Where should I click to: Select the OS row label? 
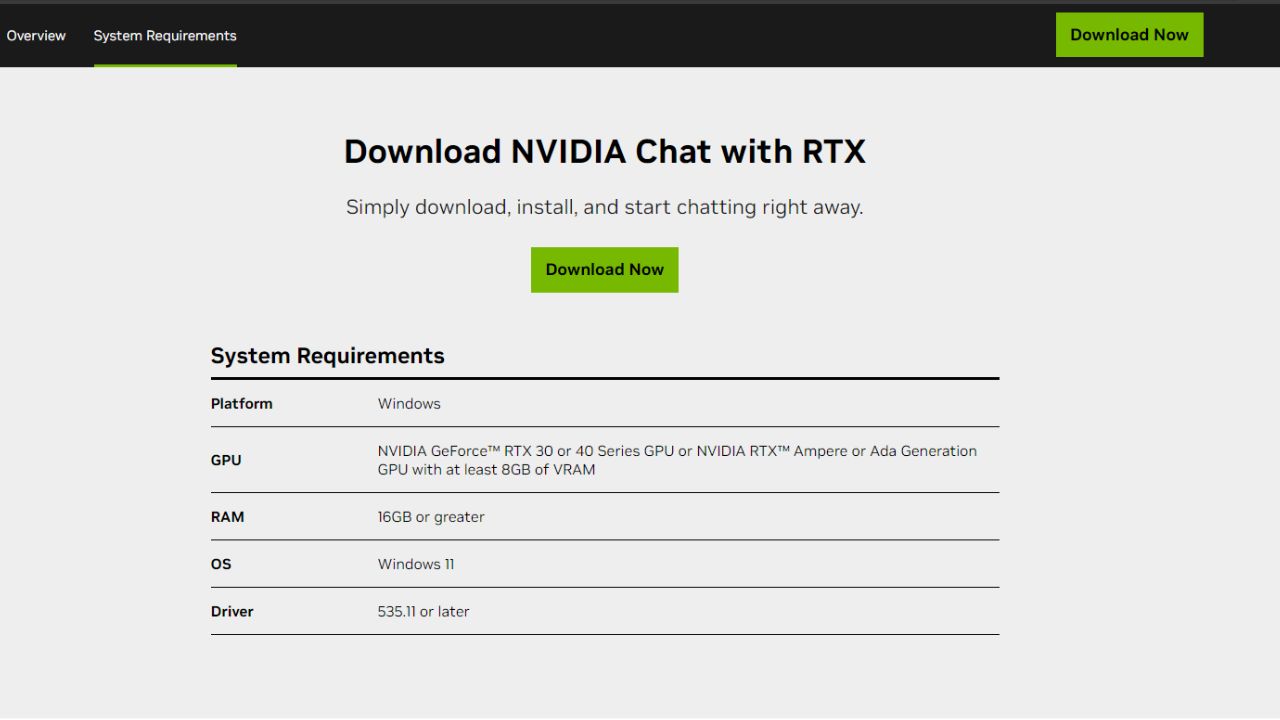[x=221, y=564]
